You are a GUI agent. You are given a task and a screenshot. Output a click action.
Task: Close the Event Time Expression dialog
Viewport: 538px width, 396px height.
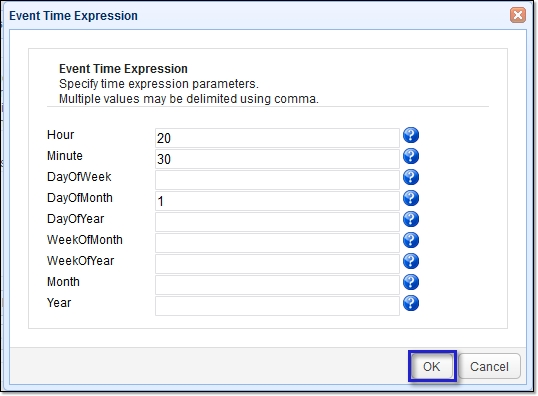point(518,15)
